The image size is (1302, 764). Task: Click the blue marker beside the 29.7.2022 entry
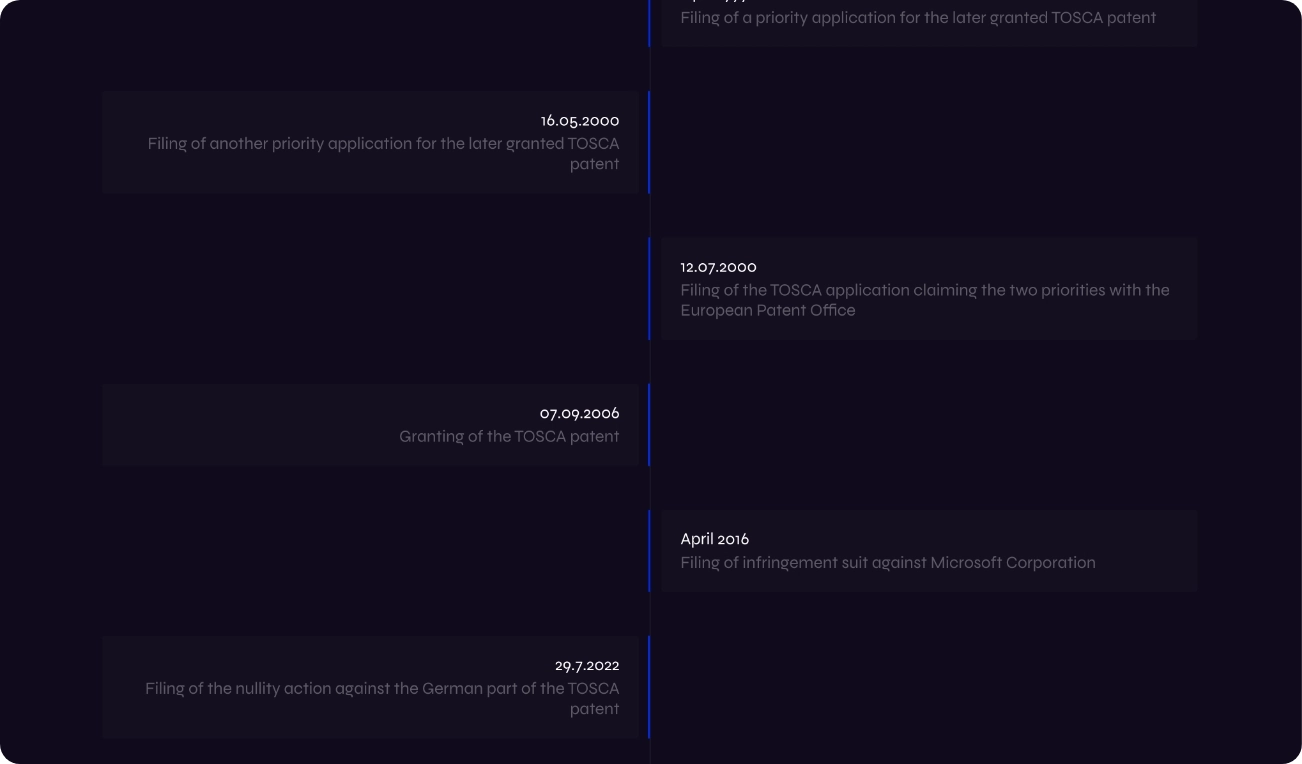[649, 687]
